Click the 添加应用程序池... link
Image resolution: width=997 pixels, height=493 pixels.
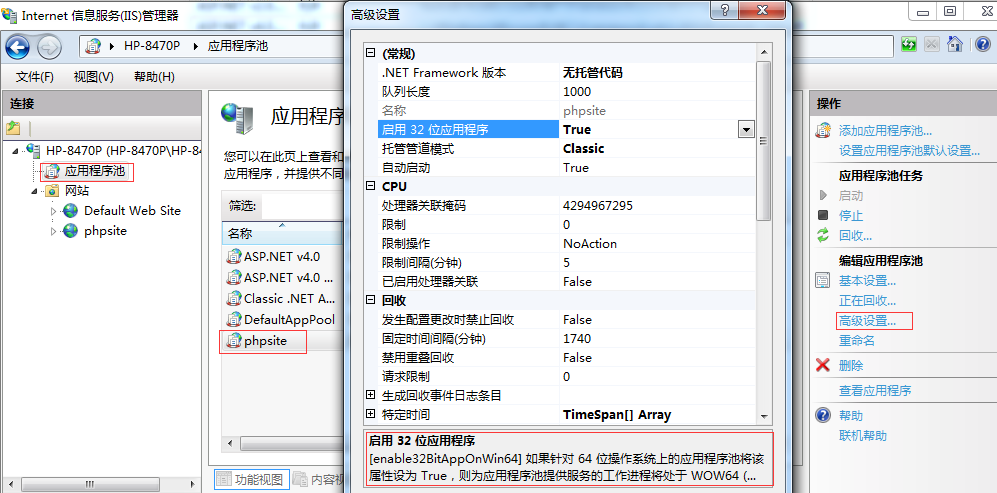click(885, 131)
